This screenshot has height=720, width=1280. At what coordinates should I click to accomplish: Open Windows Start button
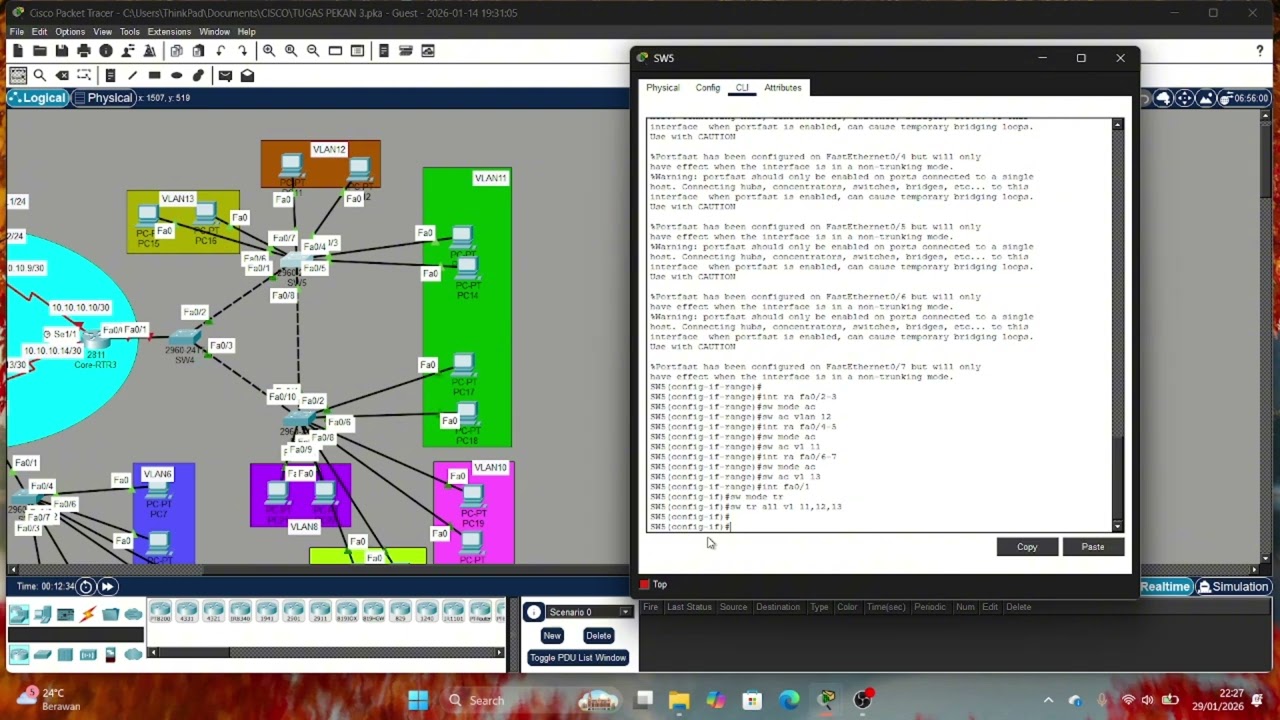(x=418, y=700)
